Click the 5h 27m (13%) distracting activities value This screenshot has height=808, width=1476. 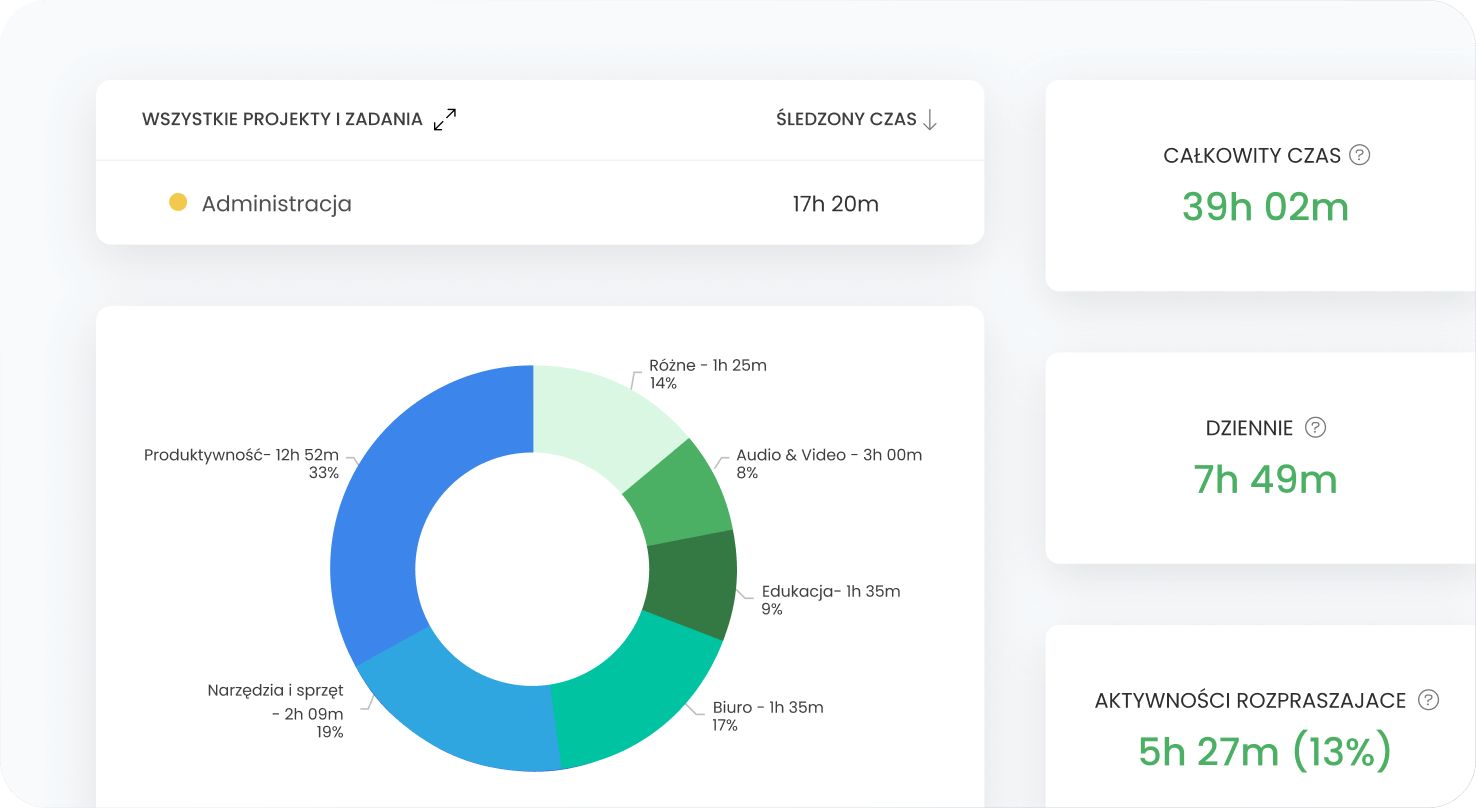[1265, 751]
